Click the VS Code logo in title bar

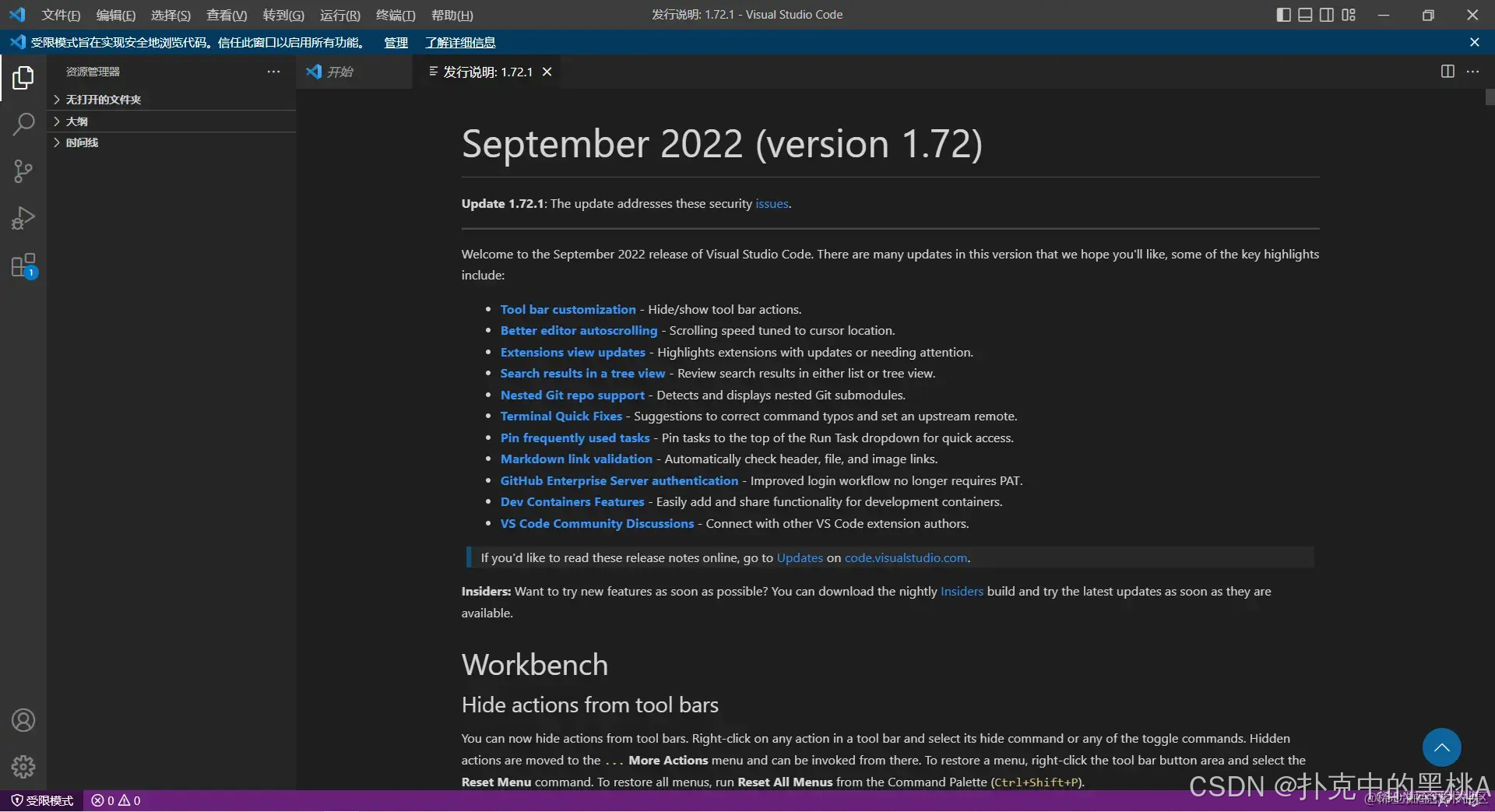pyautogui.click(x=17, y=15)
